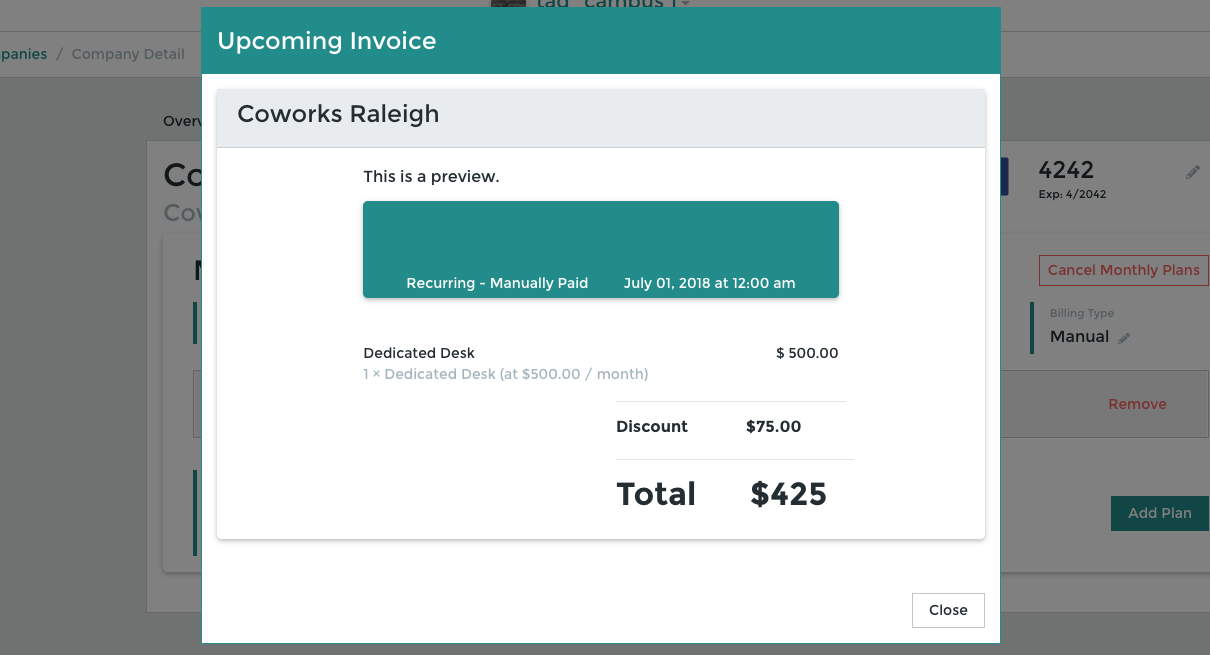Click the Add Plan button

[1159, 513]
